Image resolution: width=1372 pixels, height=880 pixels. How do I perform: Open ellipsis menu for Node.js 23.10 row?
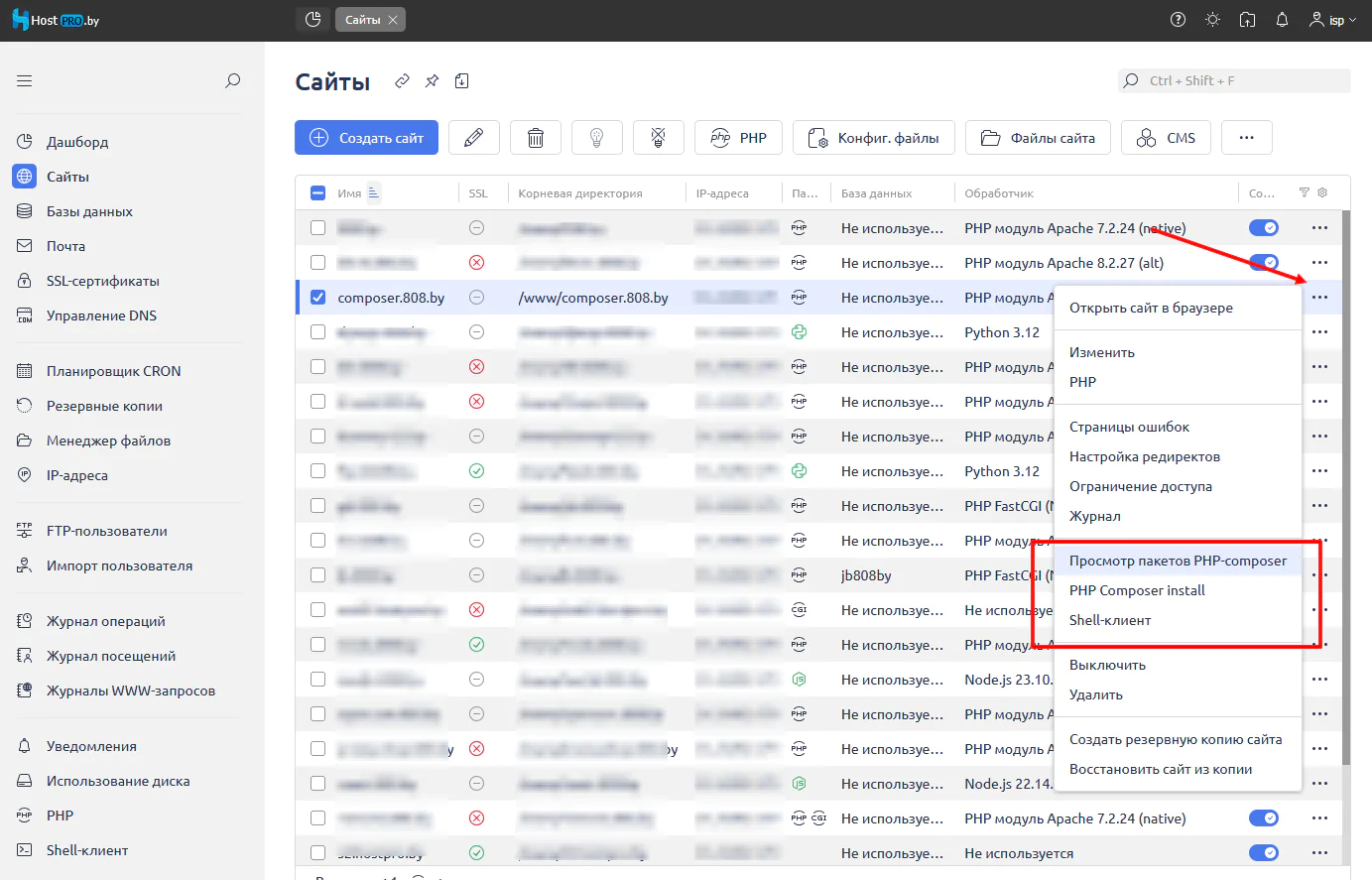[x=1319, y=680]
